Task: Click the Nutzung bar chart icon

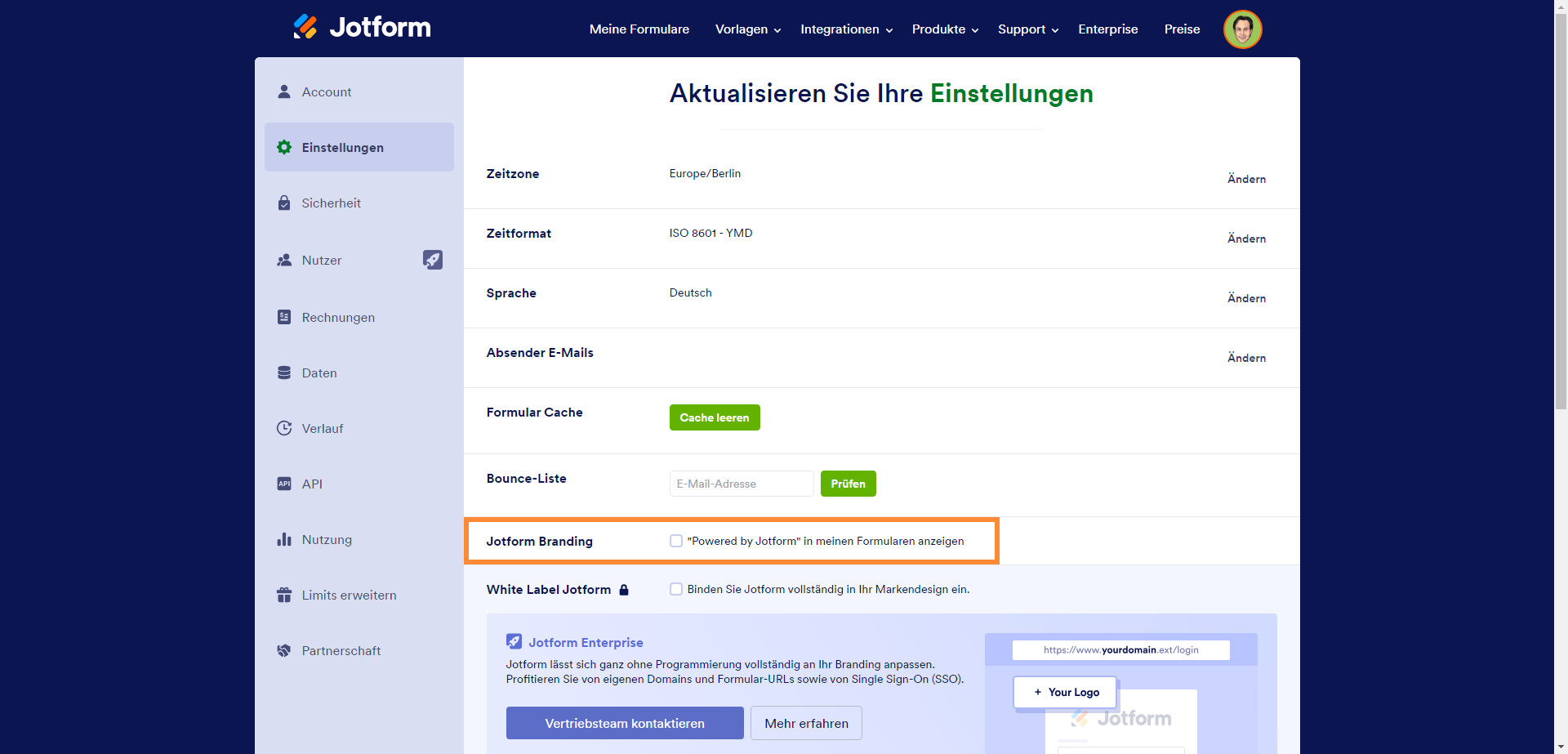Action: click(284, 539)
